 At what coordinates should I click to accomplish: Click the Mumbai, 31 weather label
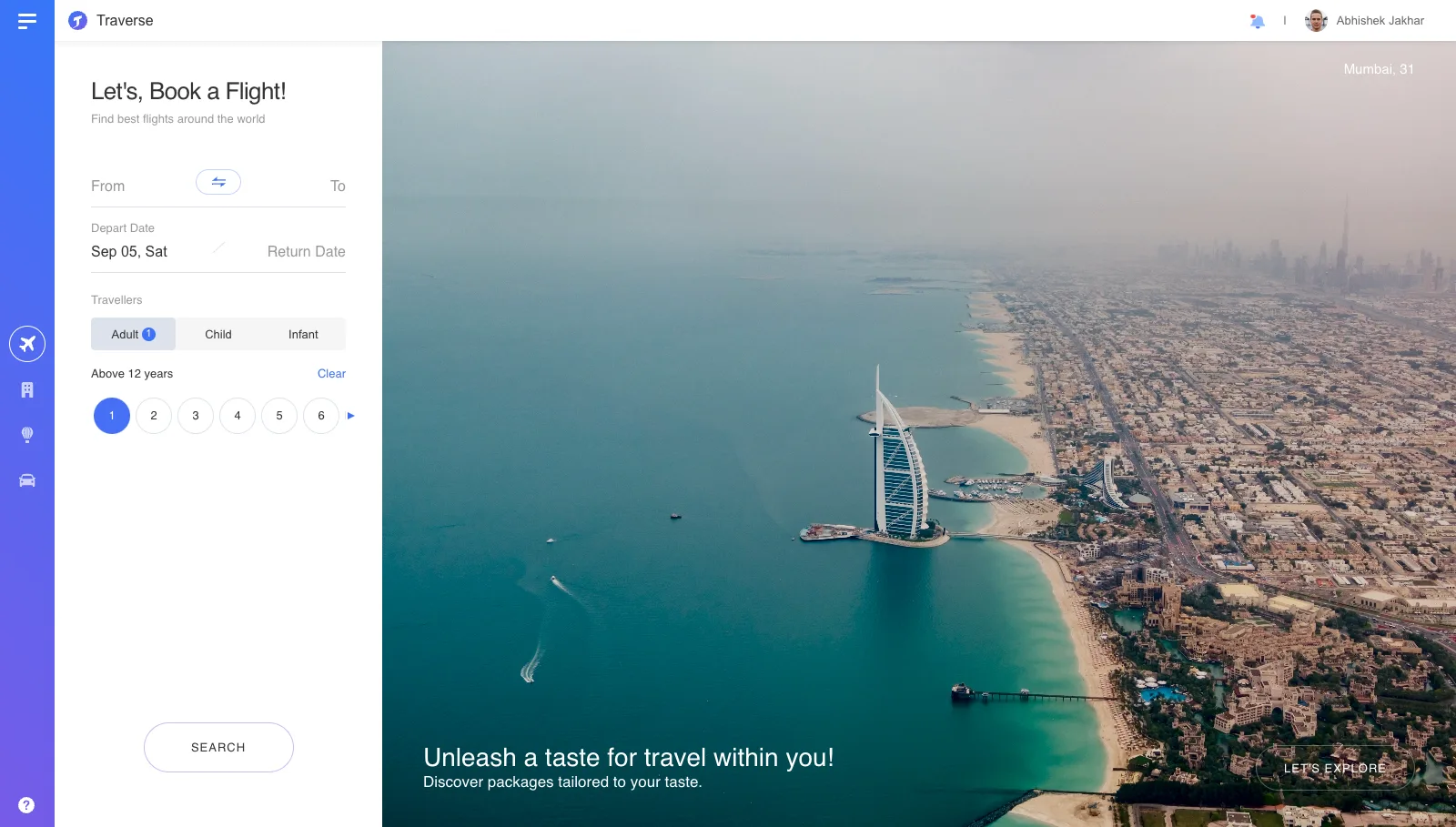pyautogui.click(x=1379, y=69)
